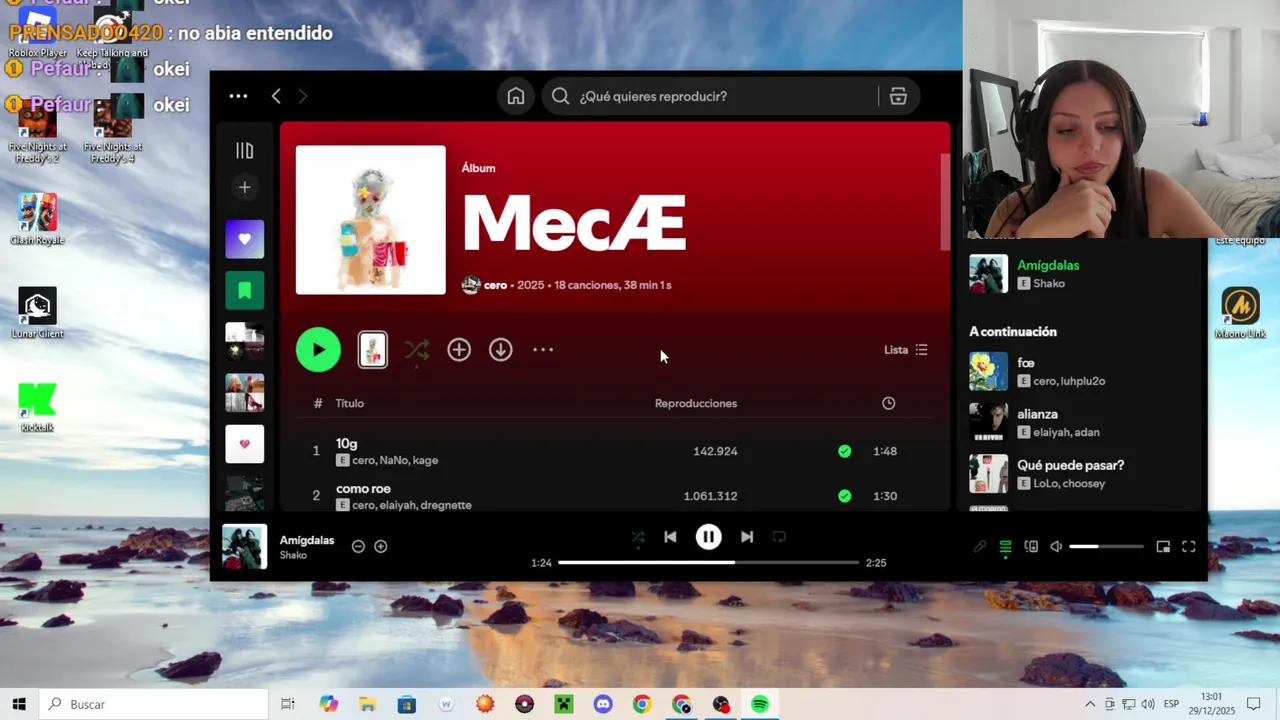Click the minus circle beside Amígdalas
This screenshot has height=720, width=1280.
358,546
